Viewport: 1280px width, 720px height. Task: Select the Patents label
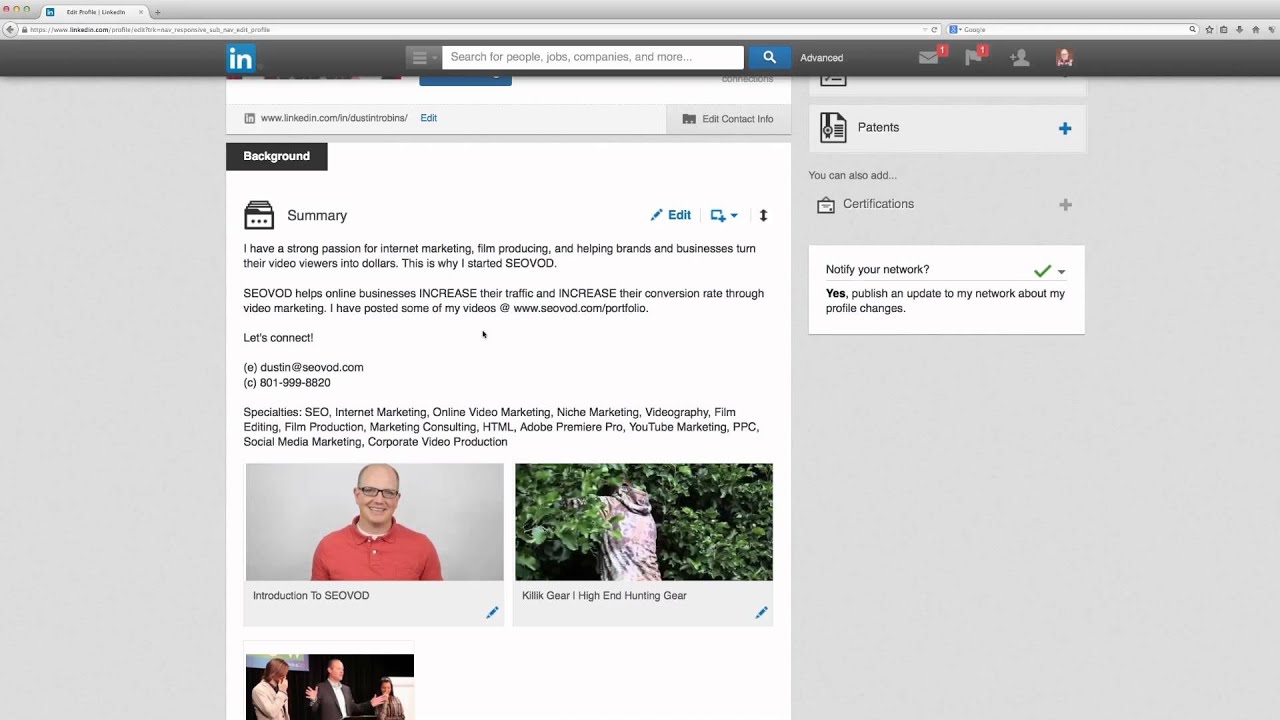(x=878, y=127)
